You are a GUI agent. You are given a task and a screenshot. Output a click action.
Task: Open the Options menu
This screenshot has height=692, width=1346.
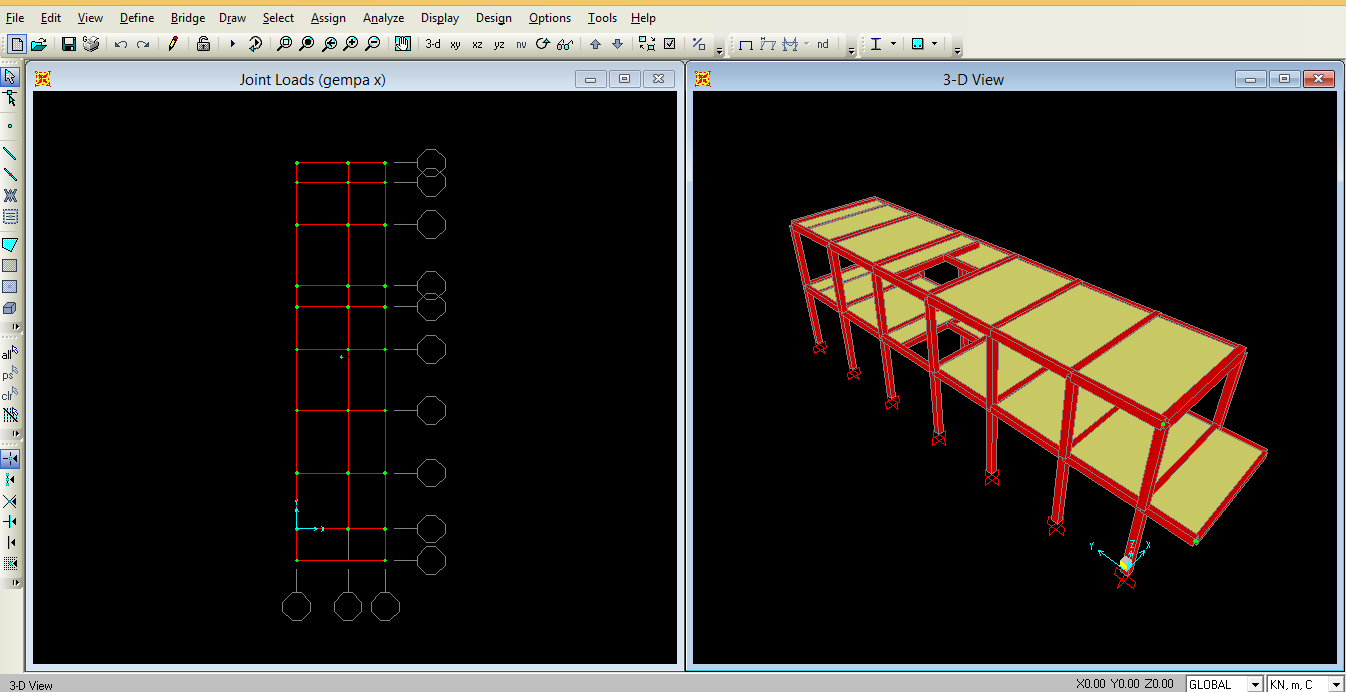tap(550, 18)
